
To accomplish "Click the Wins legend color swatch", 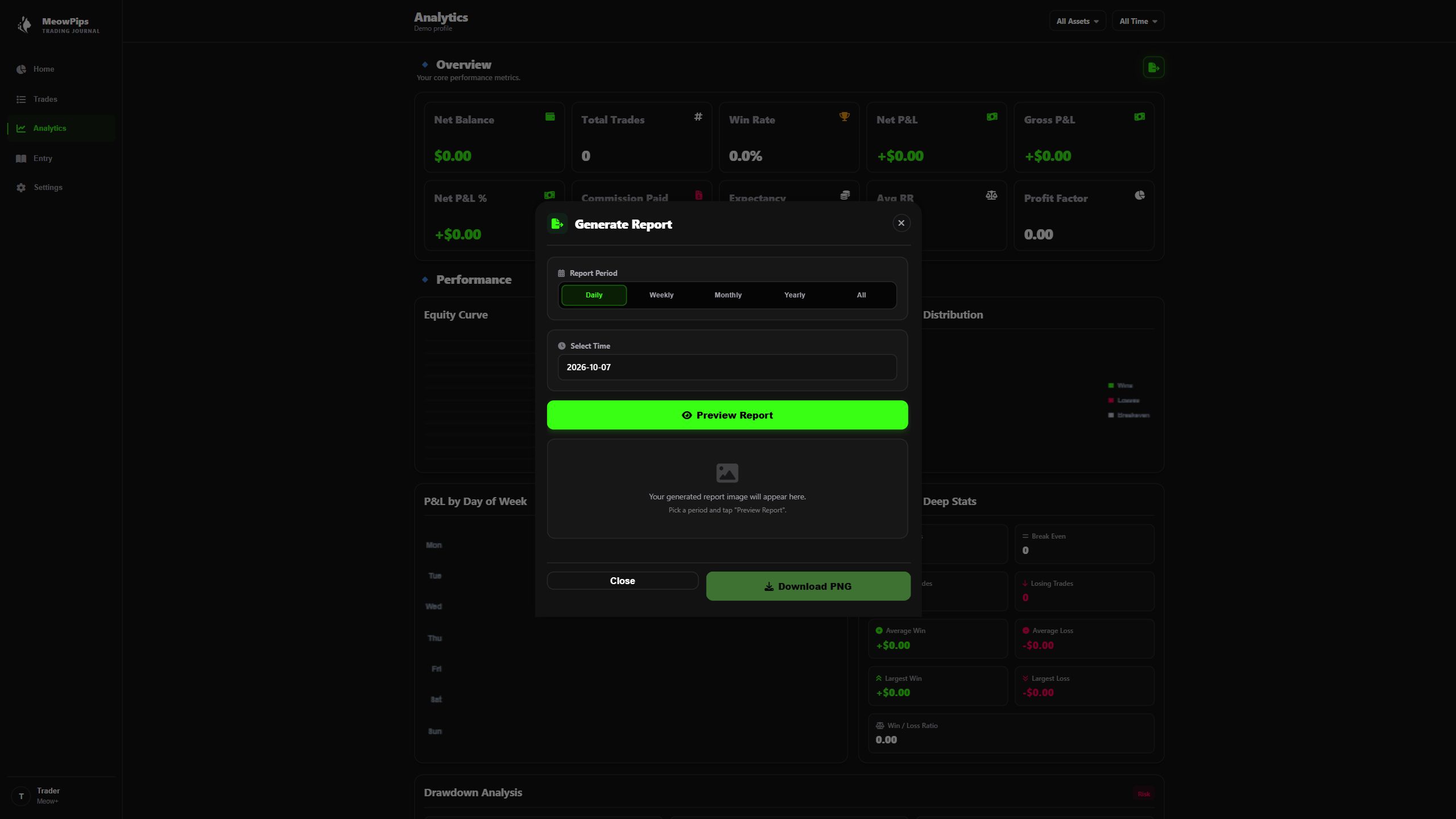I will [1111, 386].
